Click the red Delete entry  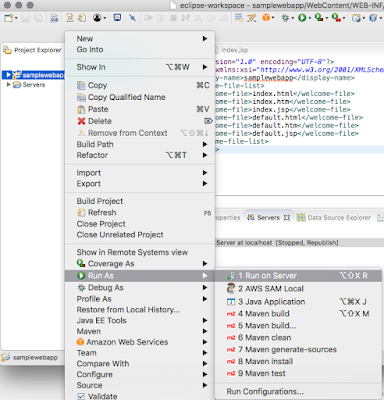(140, 121)
